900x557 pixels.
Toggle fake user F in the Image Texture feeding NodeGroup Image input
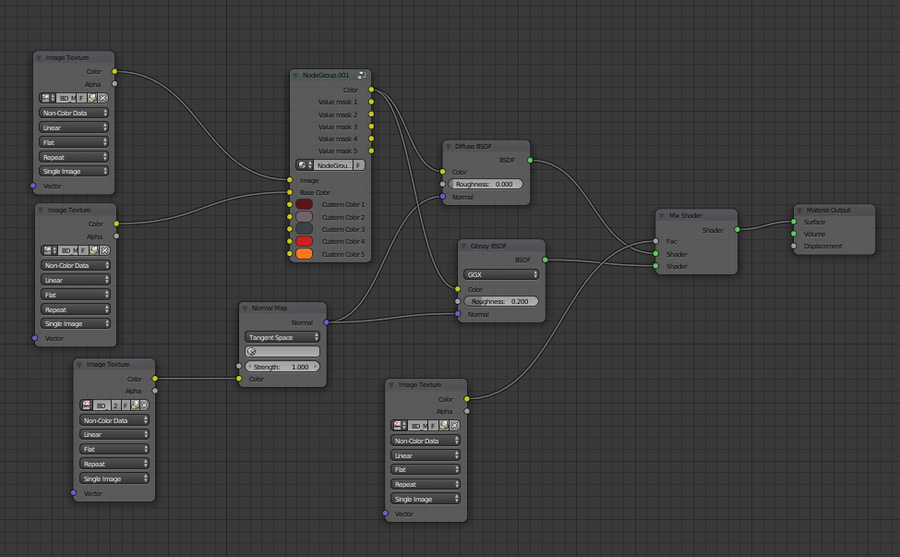coord(82,98)
